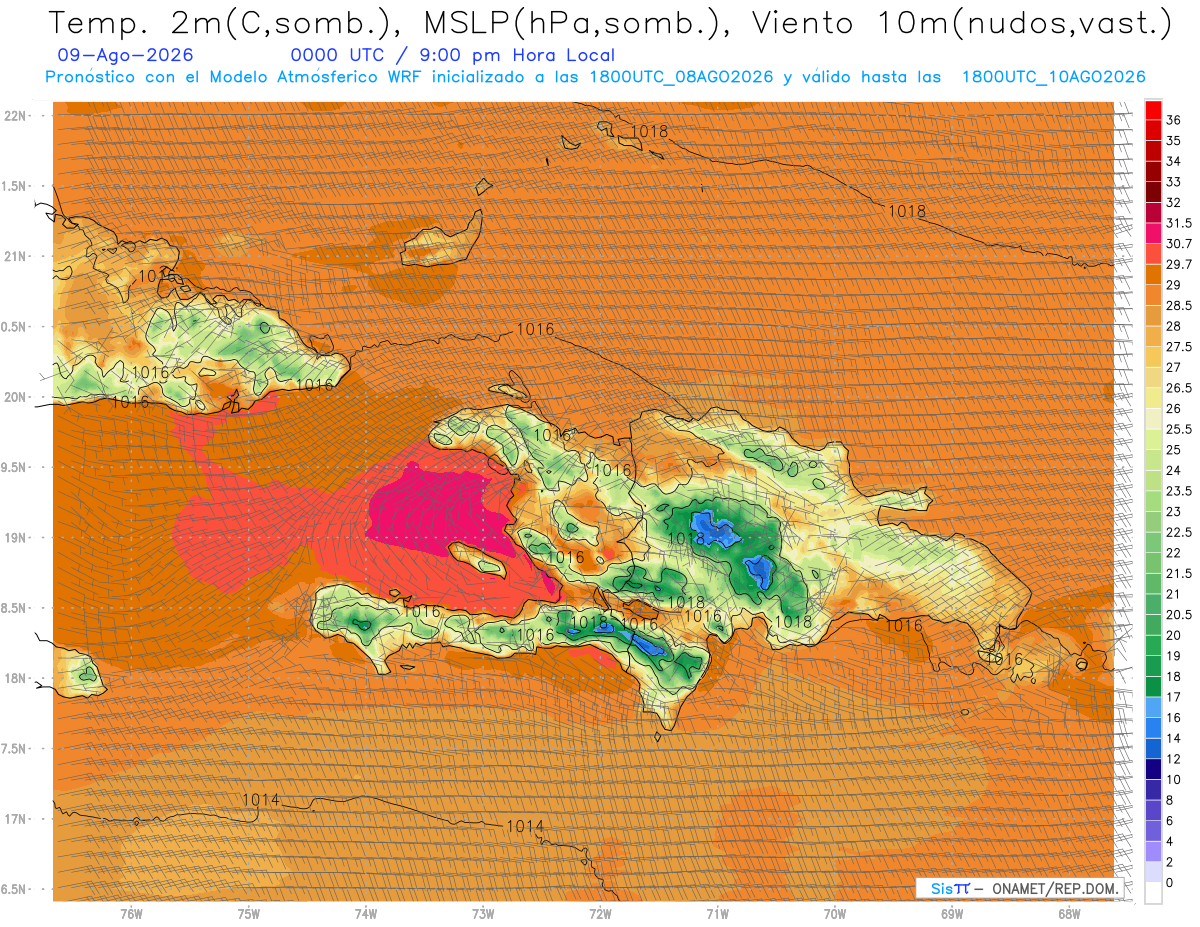Viewport: 1200px width, 927px height.
Task: Click the '71W' longitude axis label
Action: tap(717, 914)
